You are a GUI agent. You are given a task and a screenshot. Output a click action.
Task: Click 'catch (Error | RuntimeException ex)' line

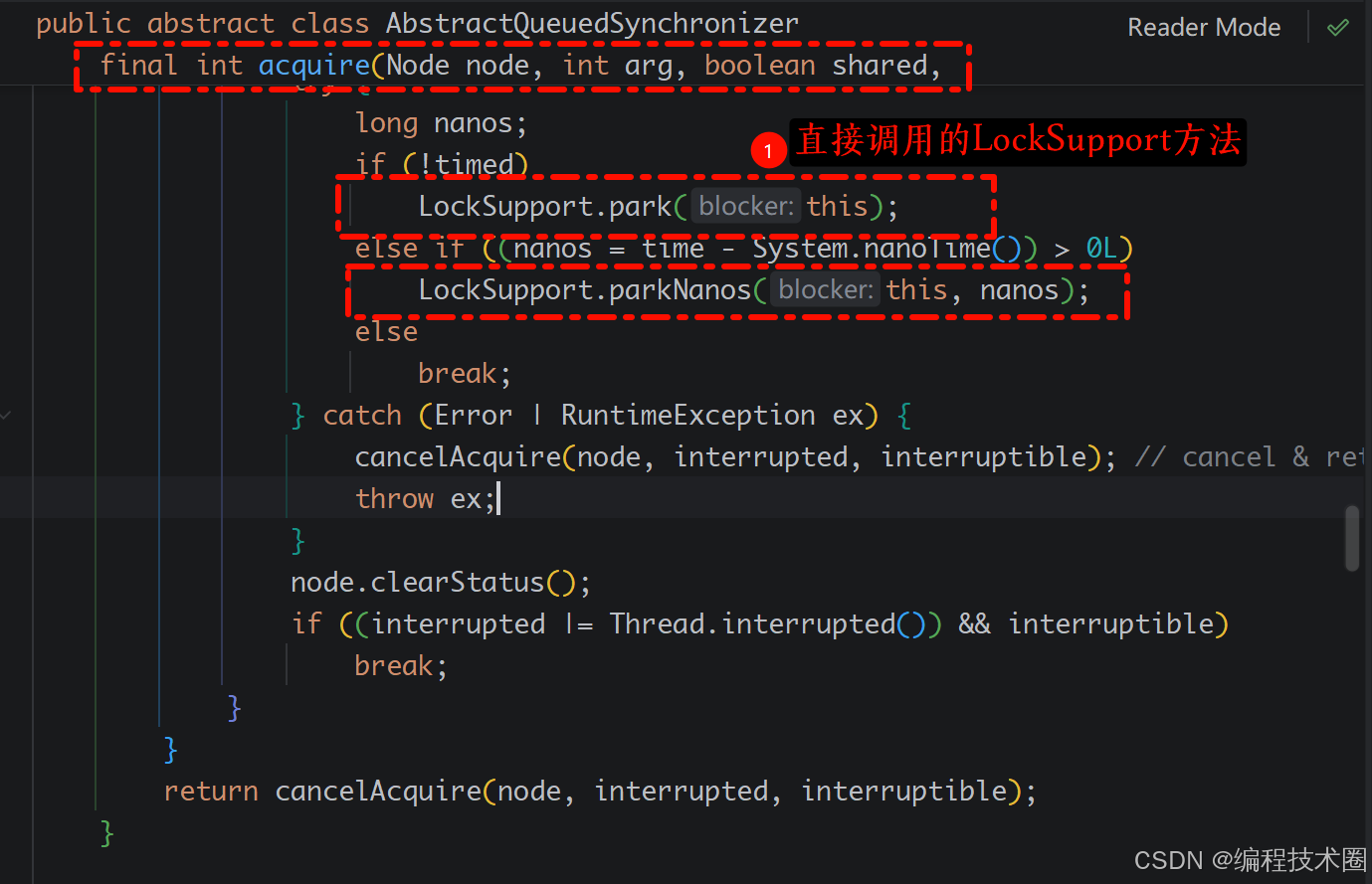click(601, 416)
